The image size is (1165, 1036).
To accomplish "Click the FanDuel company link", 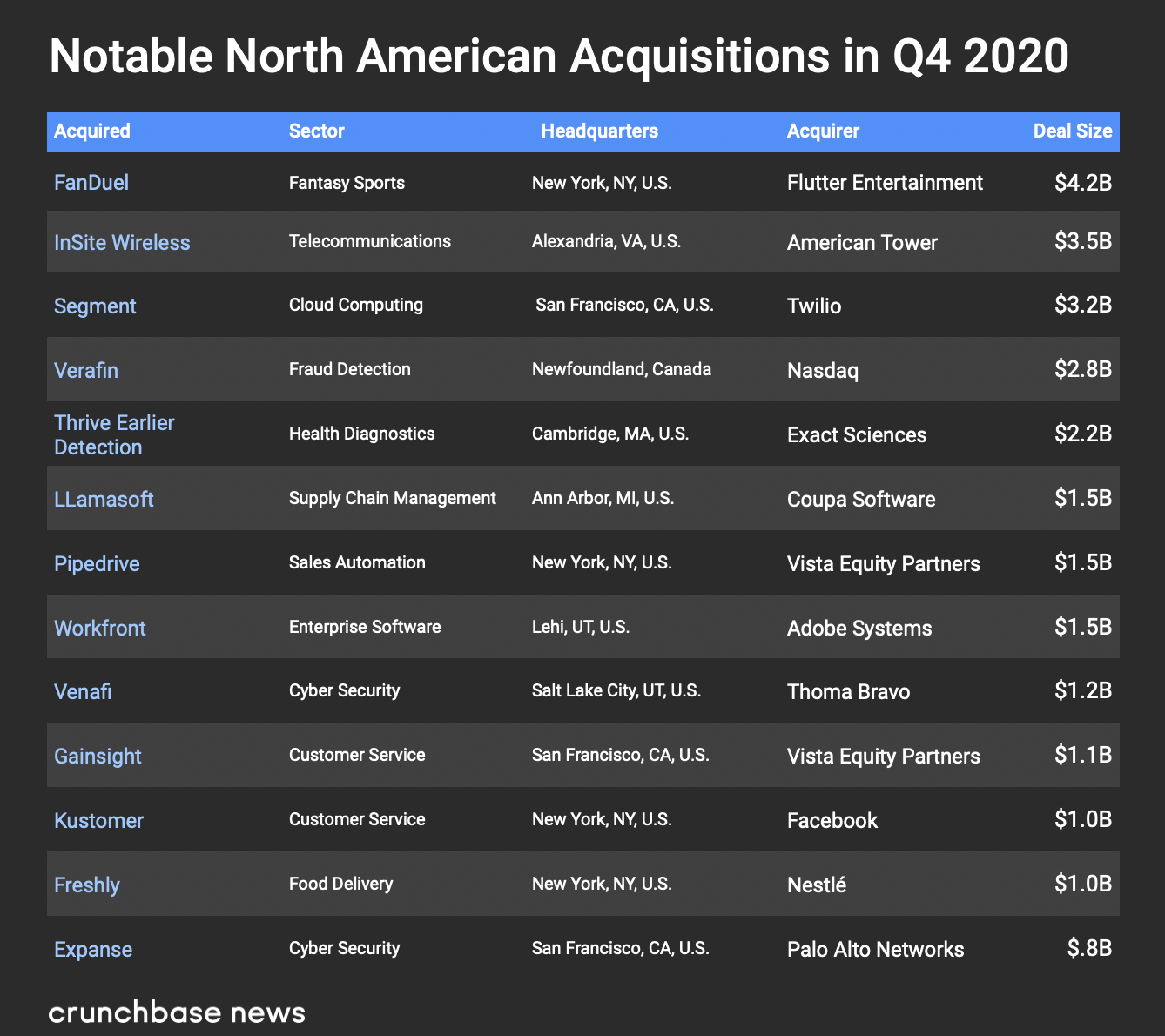I will pyautogui.click(x=91, y=183).
